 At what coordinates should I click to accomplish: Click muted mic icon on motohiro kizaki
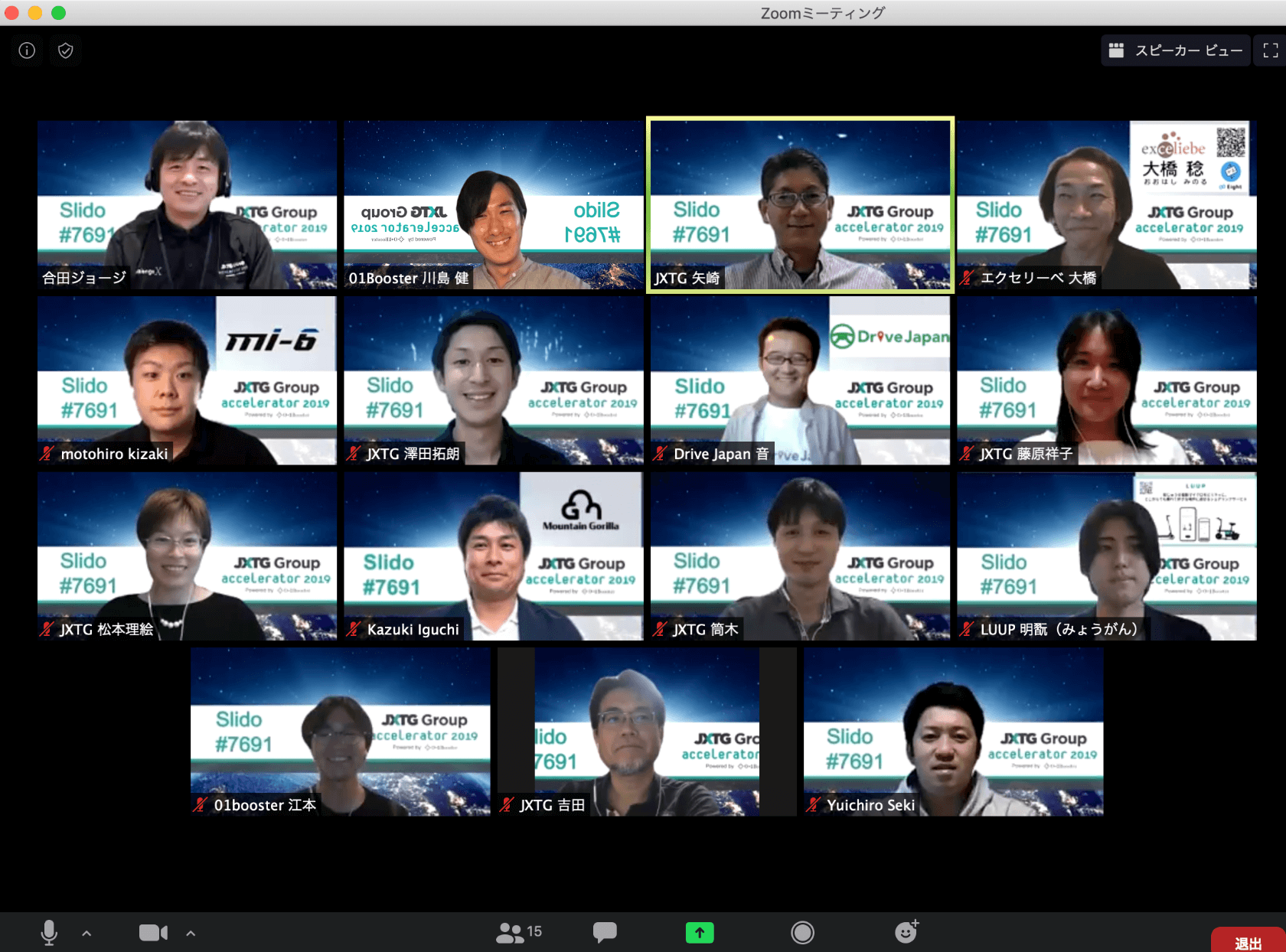click(x=47, y=454)
